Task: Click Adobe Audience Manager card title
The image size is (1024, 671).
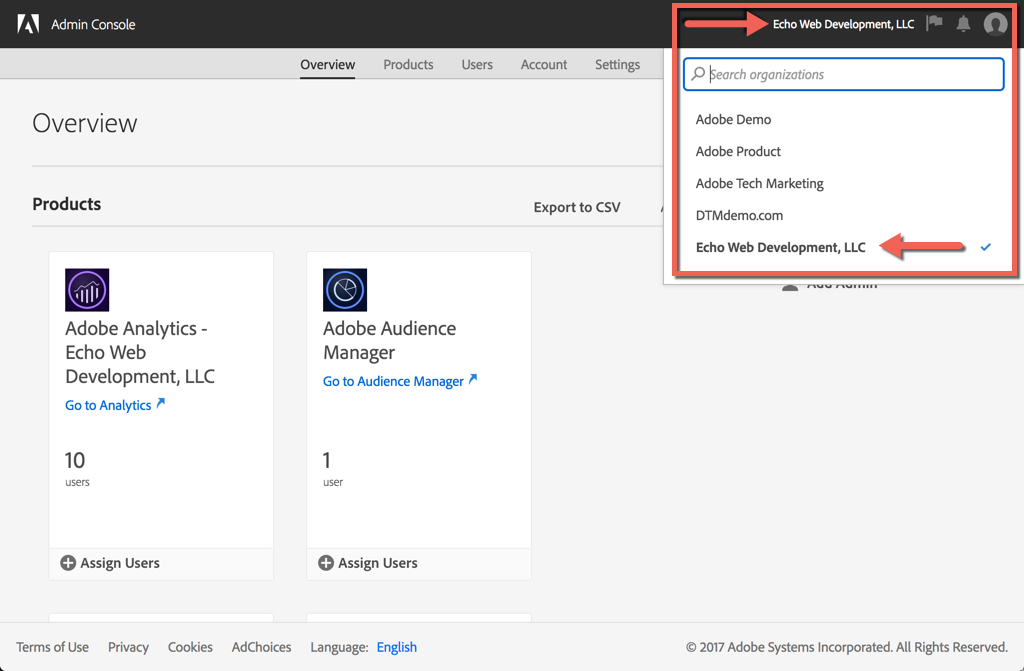Action: click(x=389, y=340)
